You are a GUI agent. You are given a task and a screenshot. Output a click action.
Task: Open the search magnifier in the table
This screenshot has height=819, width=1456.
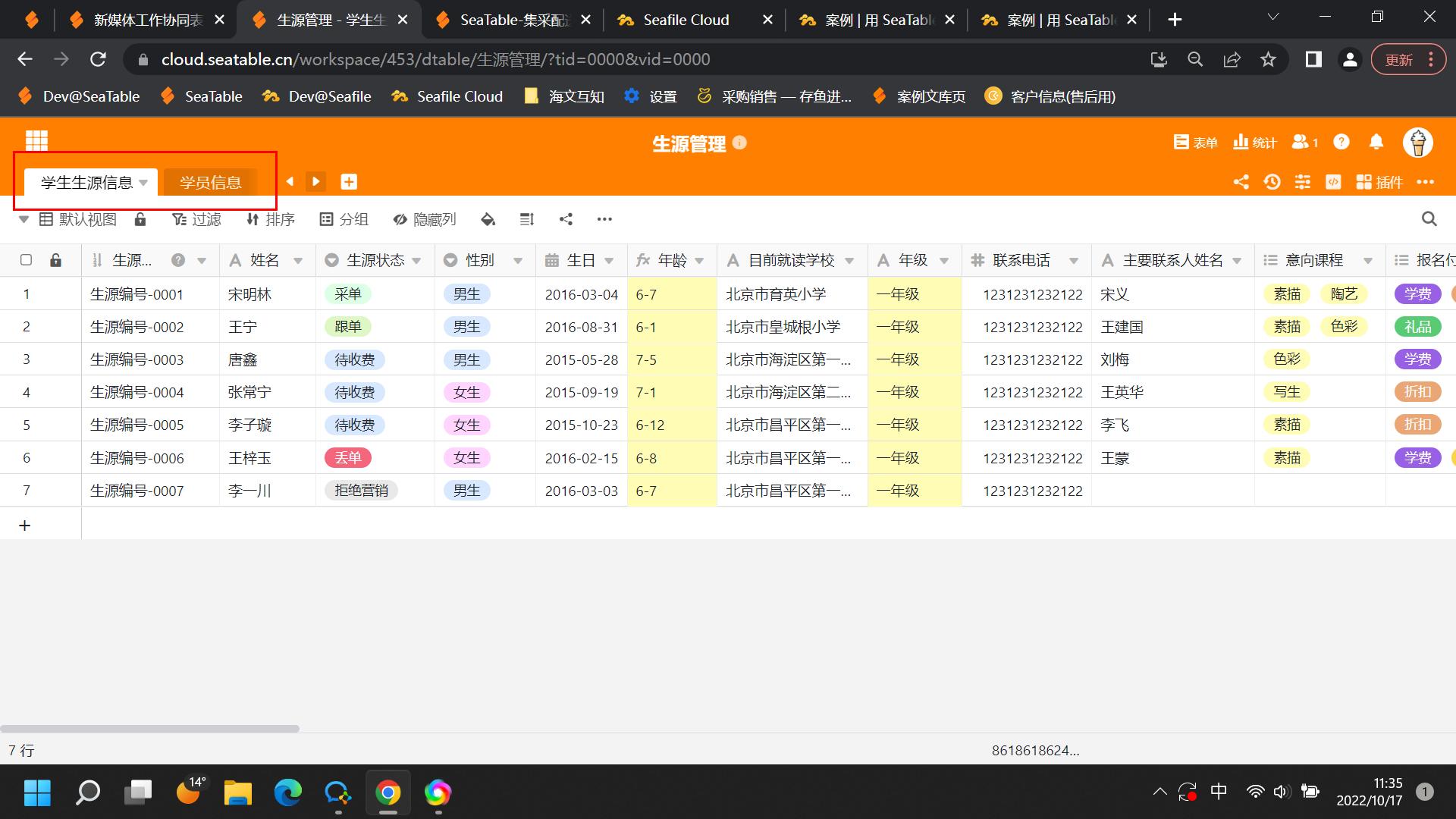pos(1429,219)
